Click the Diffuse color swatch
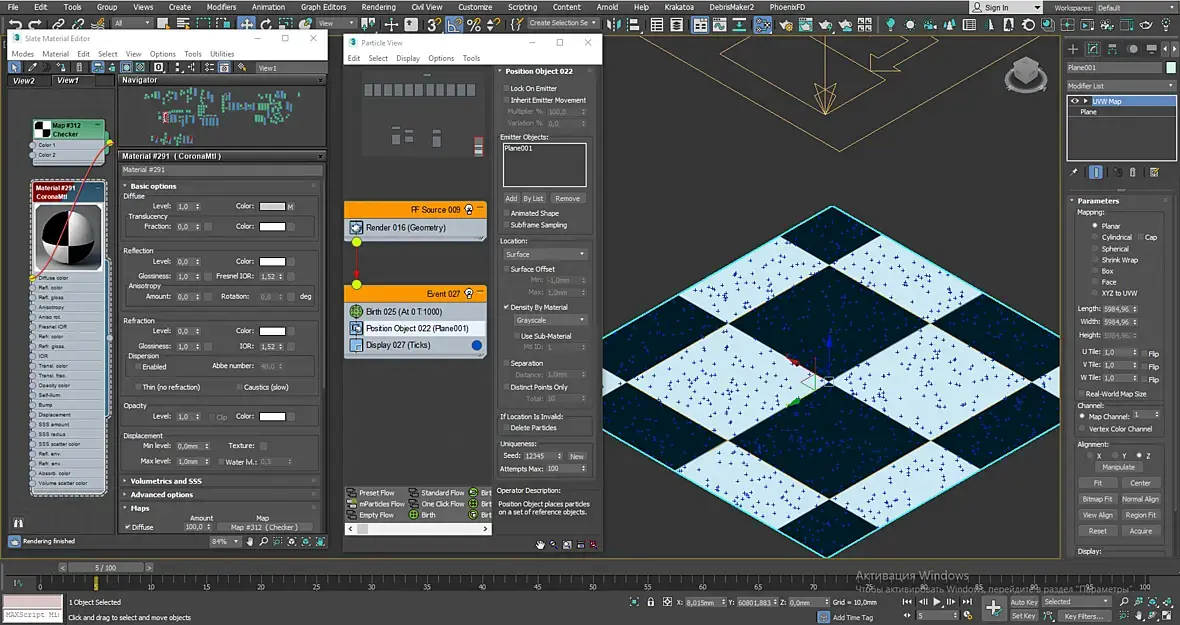Viewport: 1180px width, 625px height. [x=272, y=206]
